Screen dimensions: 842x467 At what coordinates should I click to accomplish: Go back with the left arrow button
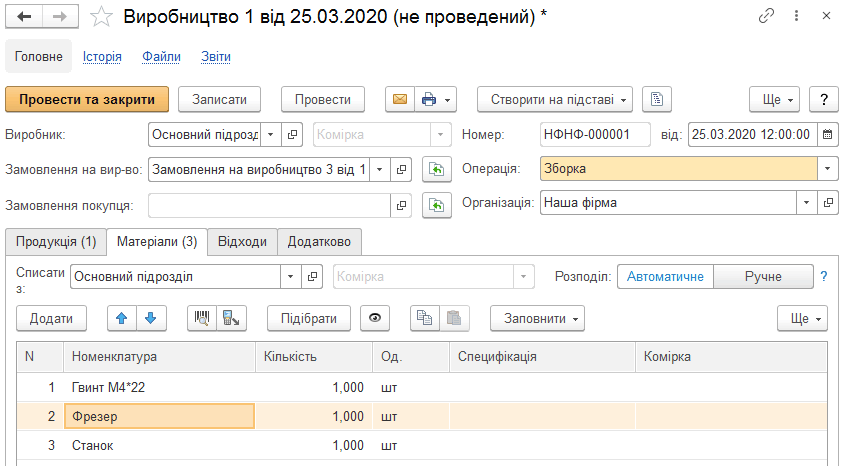24,17
